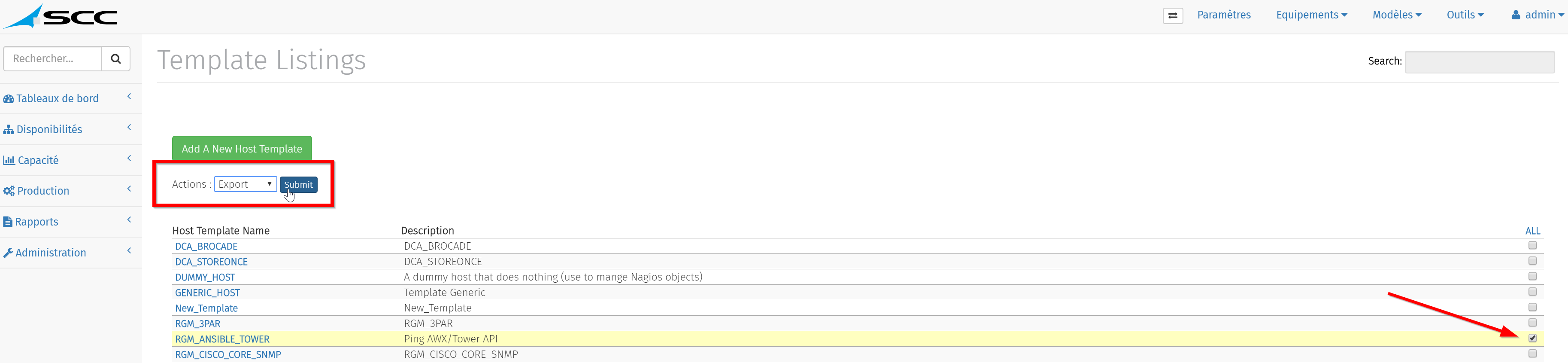
Task: Open the Equipements dropdown menu
Action: [1311, 15]
